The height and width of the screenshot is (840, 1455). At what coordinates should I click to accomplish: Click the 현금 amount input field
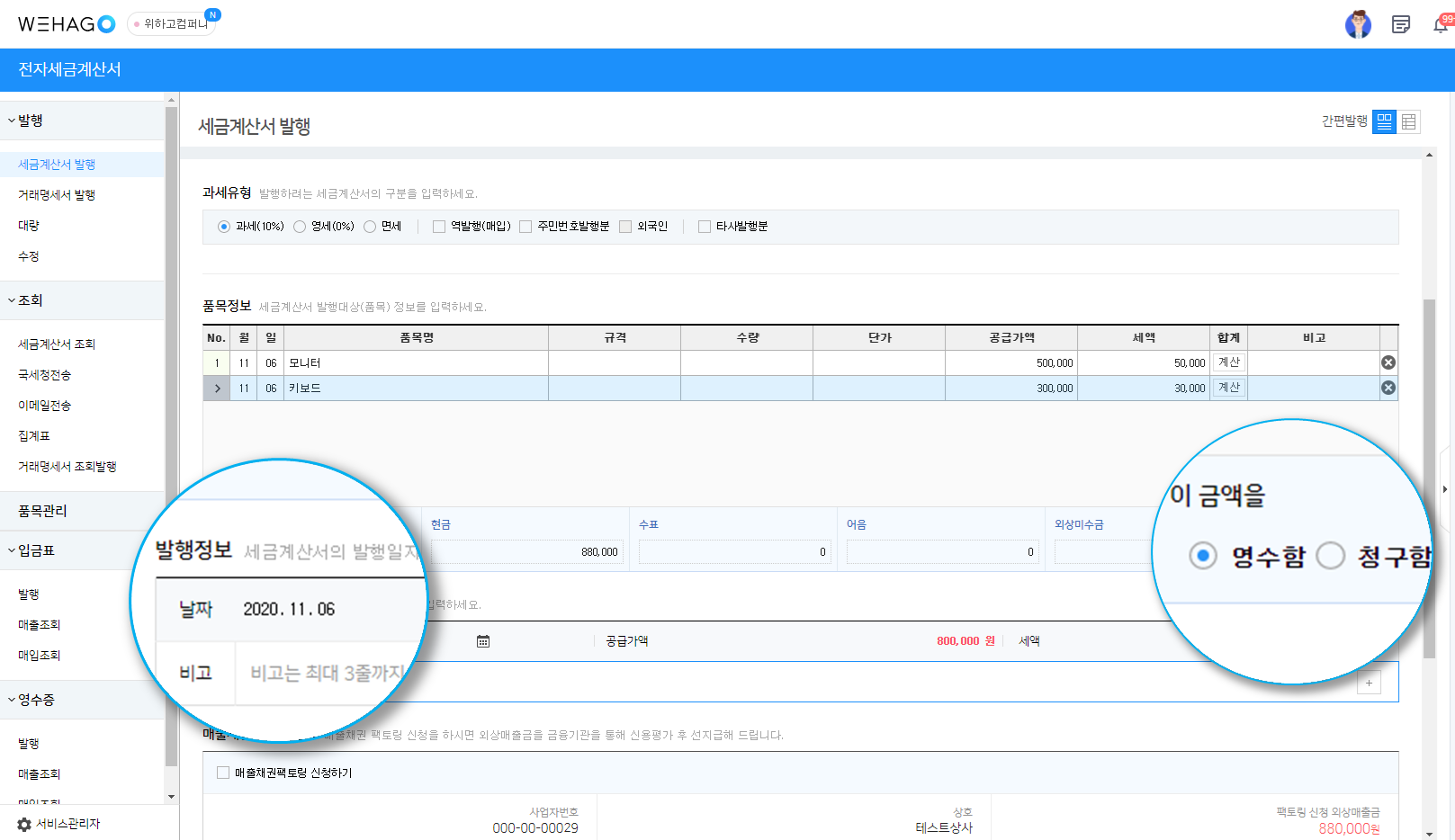coord(526,552)
